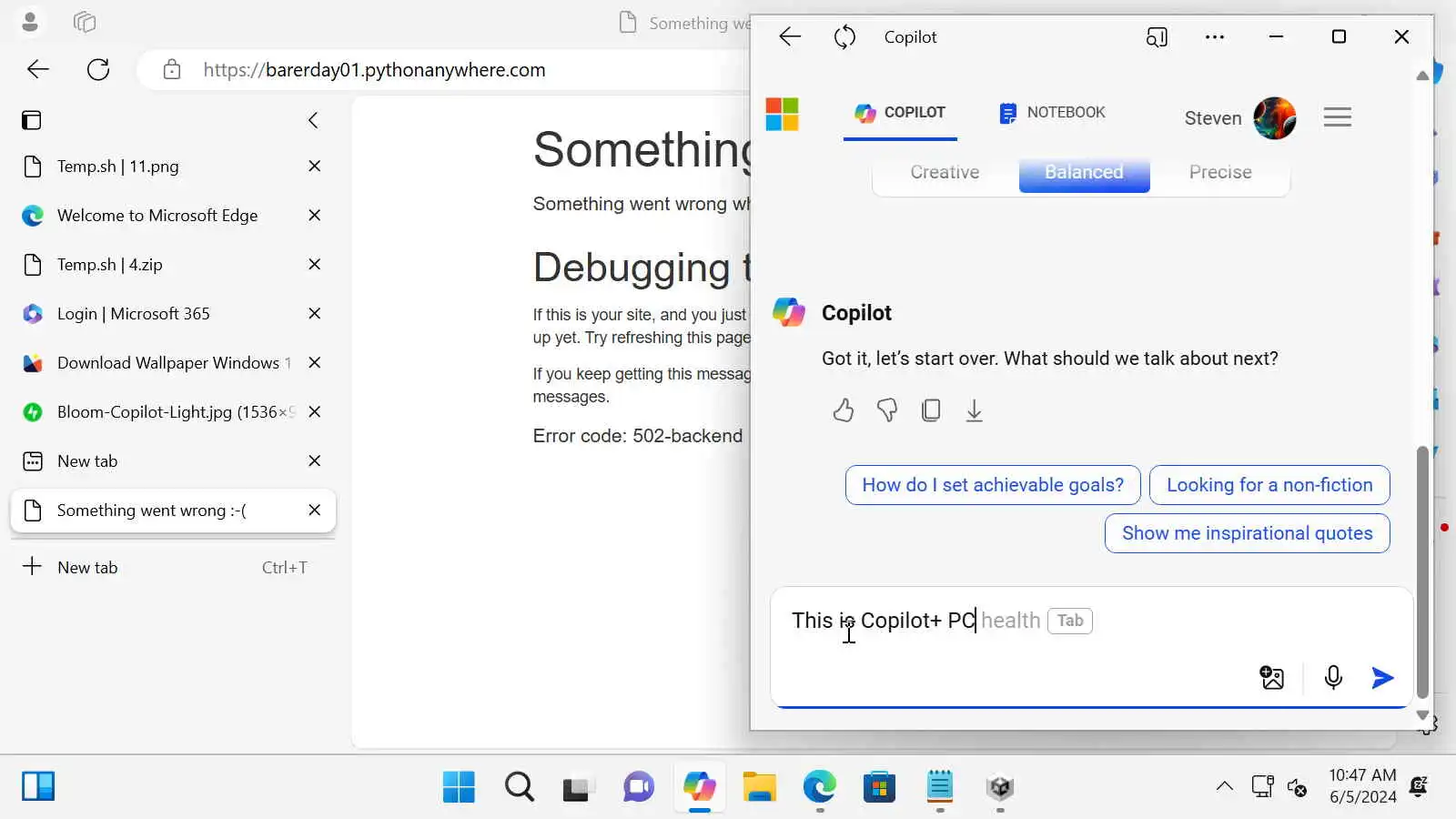Refresh the Copilot pane

[844, 37]
